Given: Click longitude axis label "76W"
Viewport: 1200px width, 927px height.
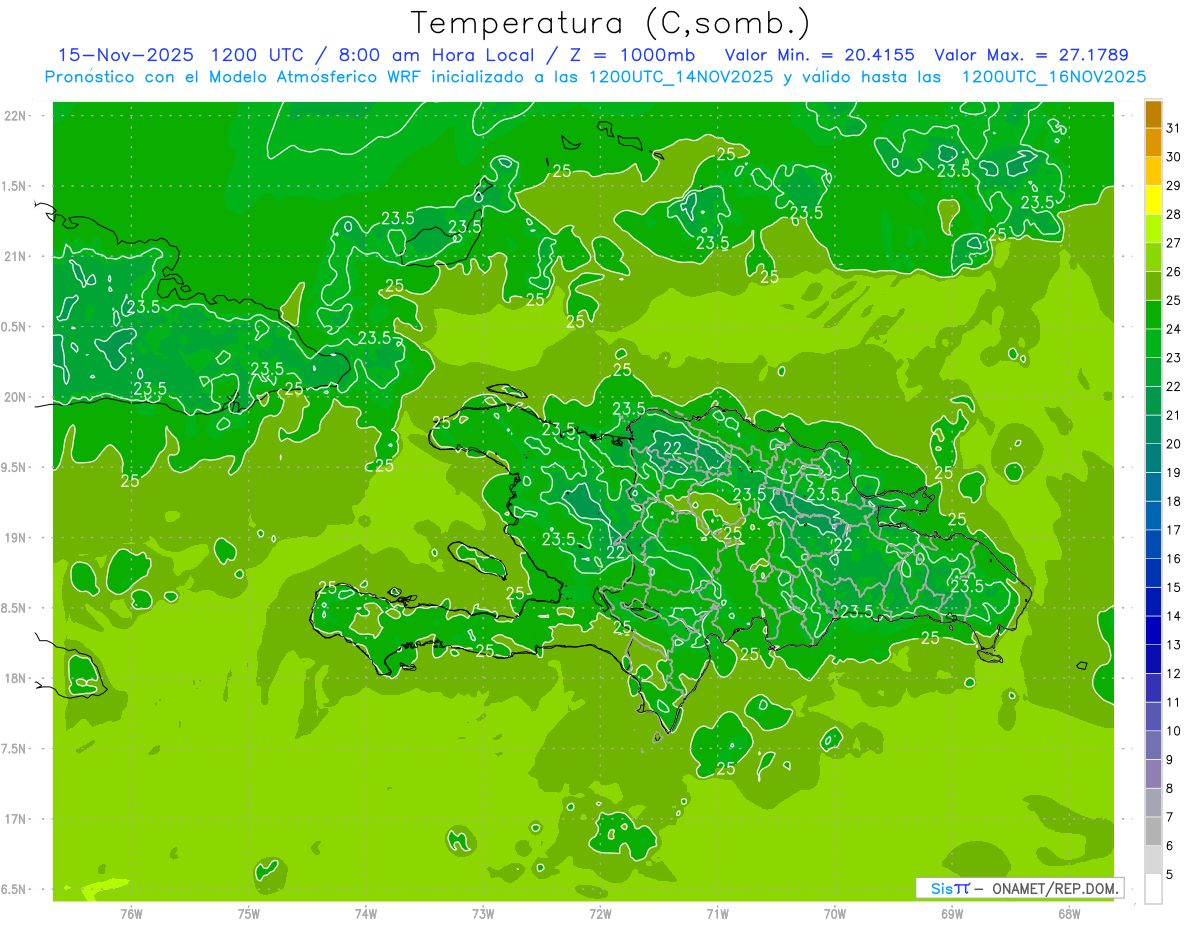Looking at the screenshot, I should tap(131, 914).
